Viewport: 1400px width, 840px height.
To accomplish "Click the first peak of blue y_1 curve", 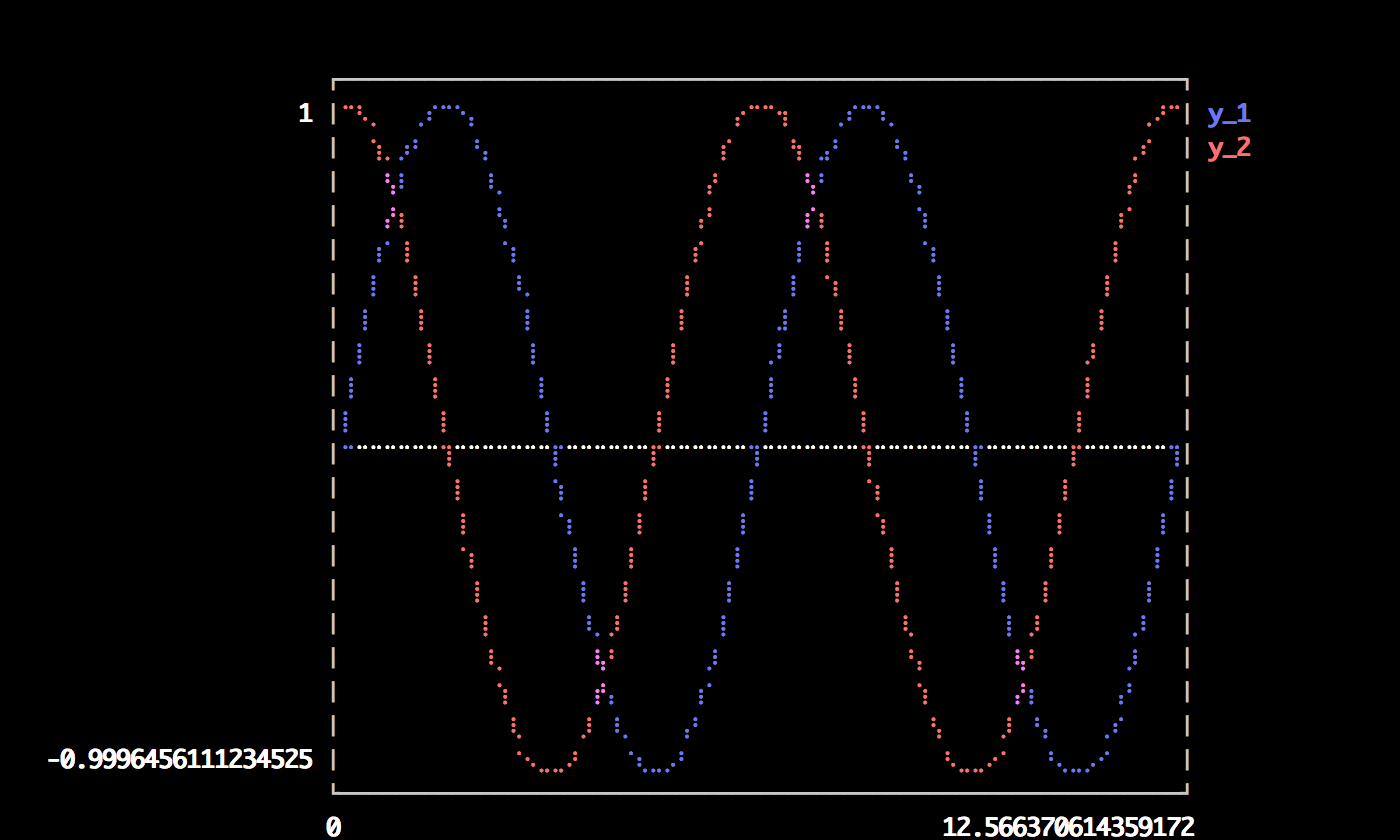I will [446, 107].
